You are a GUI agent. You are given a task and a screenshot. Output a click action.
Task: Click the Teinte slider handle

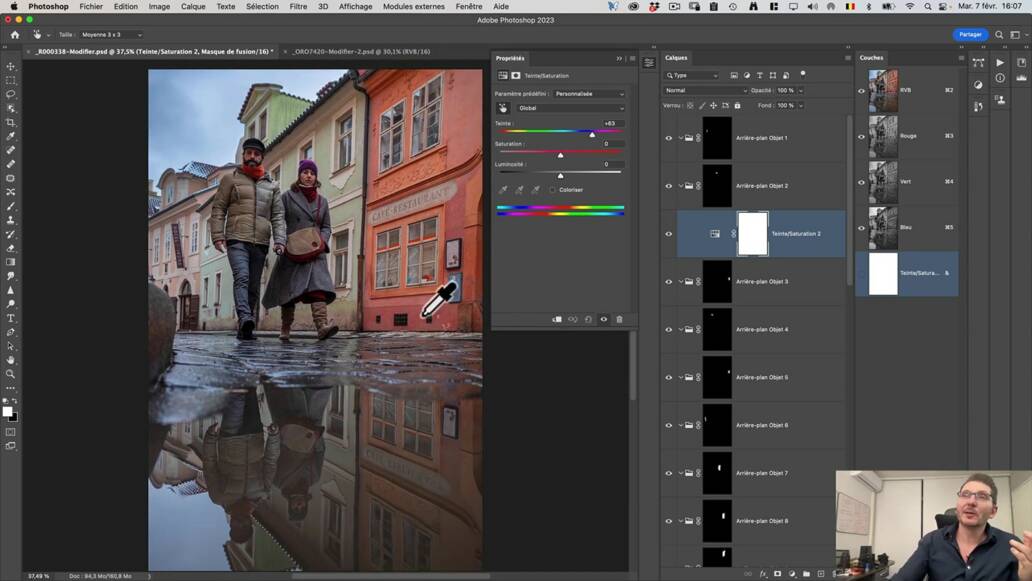(x=592, y=134)
